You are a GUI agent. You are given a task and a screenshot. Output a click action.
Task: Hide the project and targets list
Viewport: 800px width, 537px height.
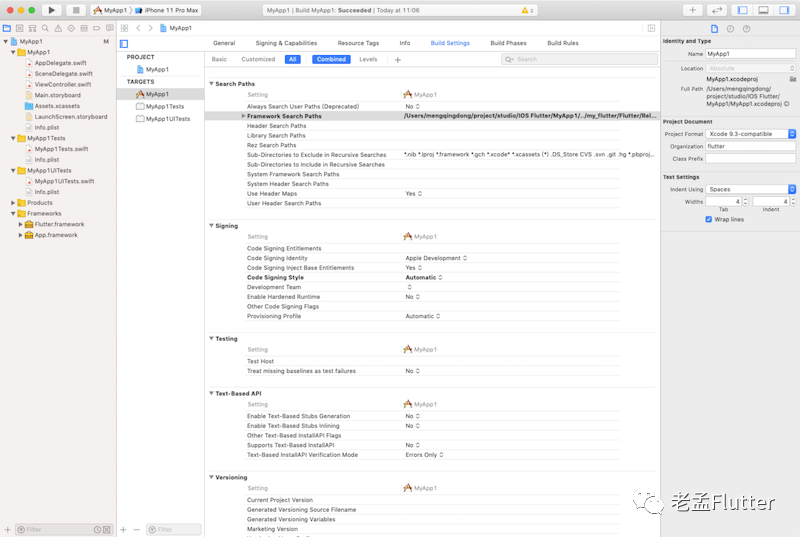point(124,44)
